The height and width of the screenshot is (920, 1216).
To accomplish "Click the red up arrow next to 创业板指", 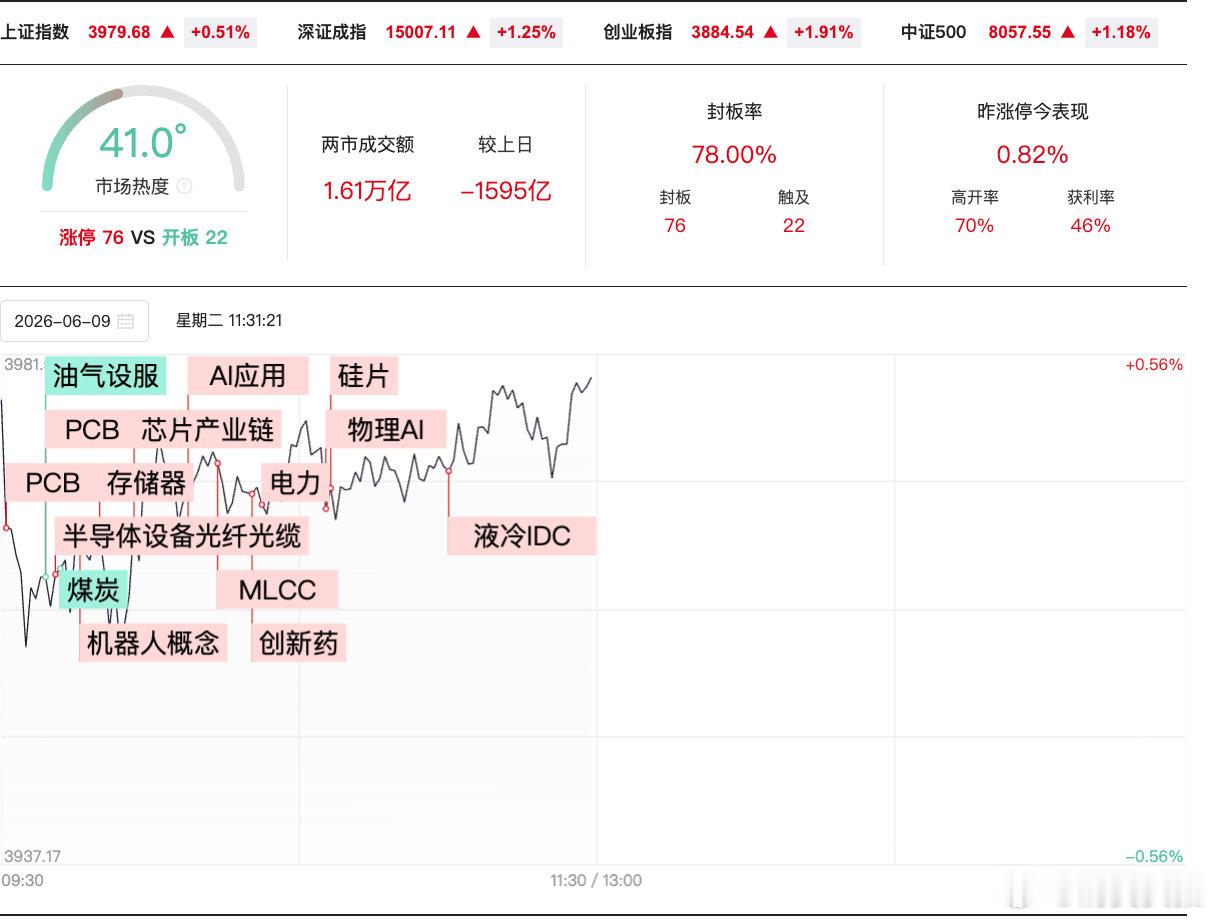I will pos(770,32).
